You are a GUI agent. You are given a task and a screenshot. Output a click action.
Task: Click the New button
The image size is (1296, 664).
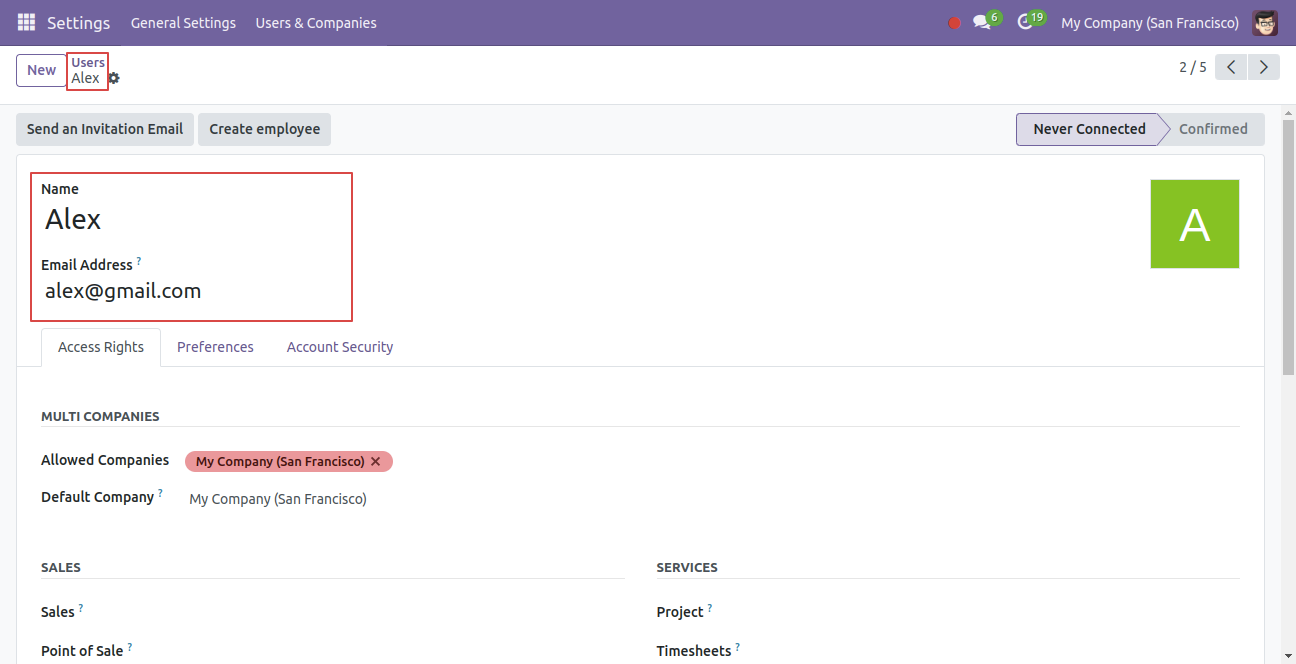[42, 70]
